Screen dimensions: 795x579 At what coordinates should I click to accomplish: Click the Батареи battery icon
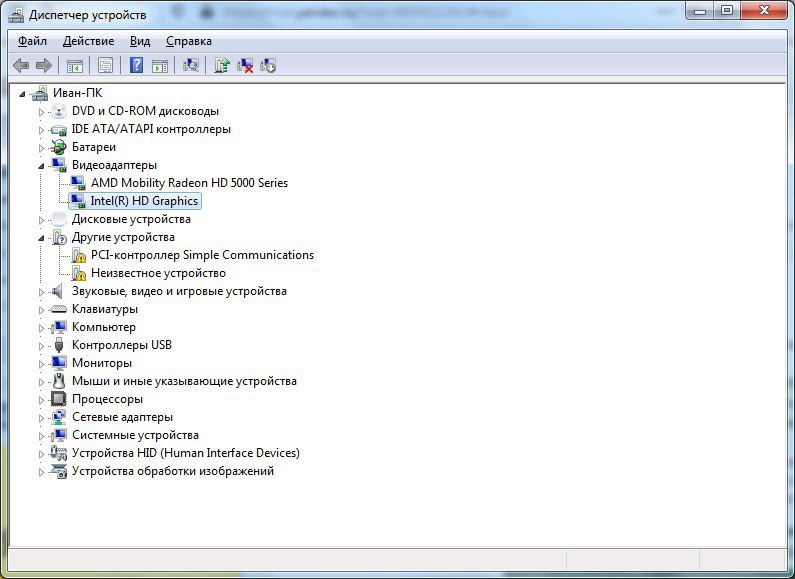[x=59, y=147]
